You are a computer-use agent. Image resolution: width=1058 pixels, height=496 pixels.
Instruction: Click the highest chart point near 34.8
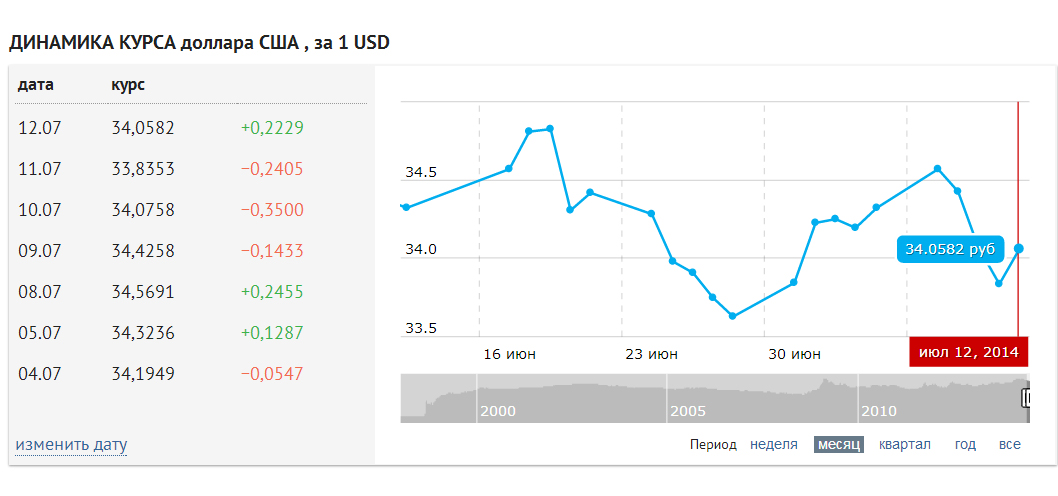pos(550,128)
